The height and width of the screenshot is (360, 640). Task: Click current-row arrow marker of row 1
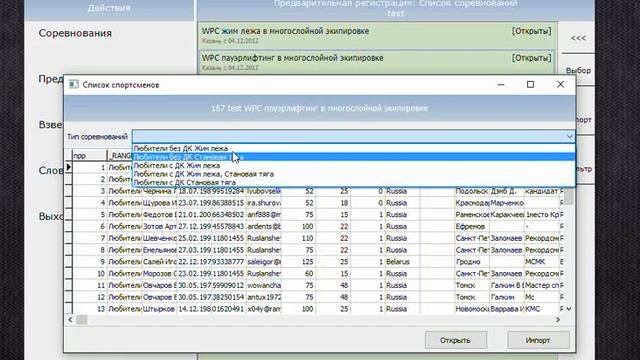click(x=69, y=167)
